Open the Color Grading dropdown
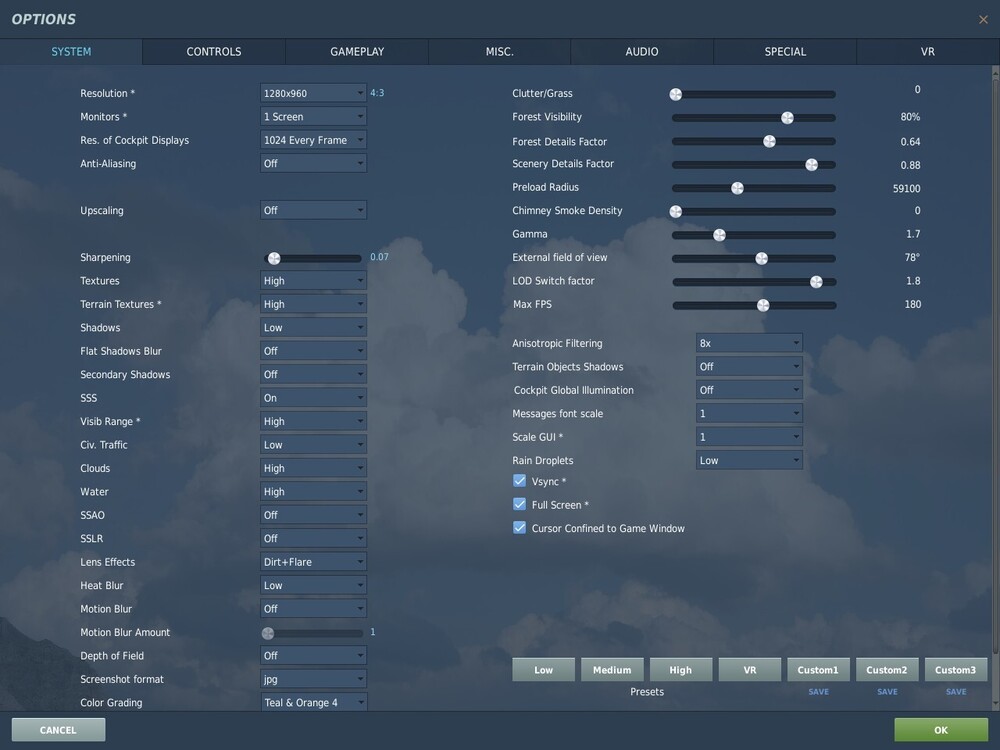This screenshot has width=1000, height=750. coord(313,702)
